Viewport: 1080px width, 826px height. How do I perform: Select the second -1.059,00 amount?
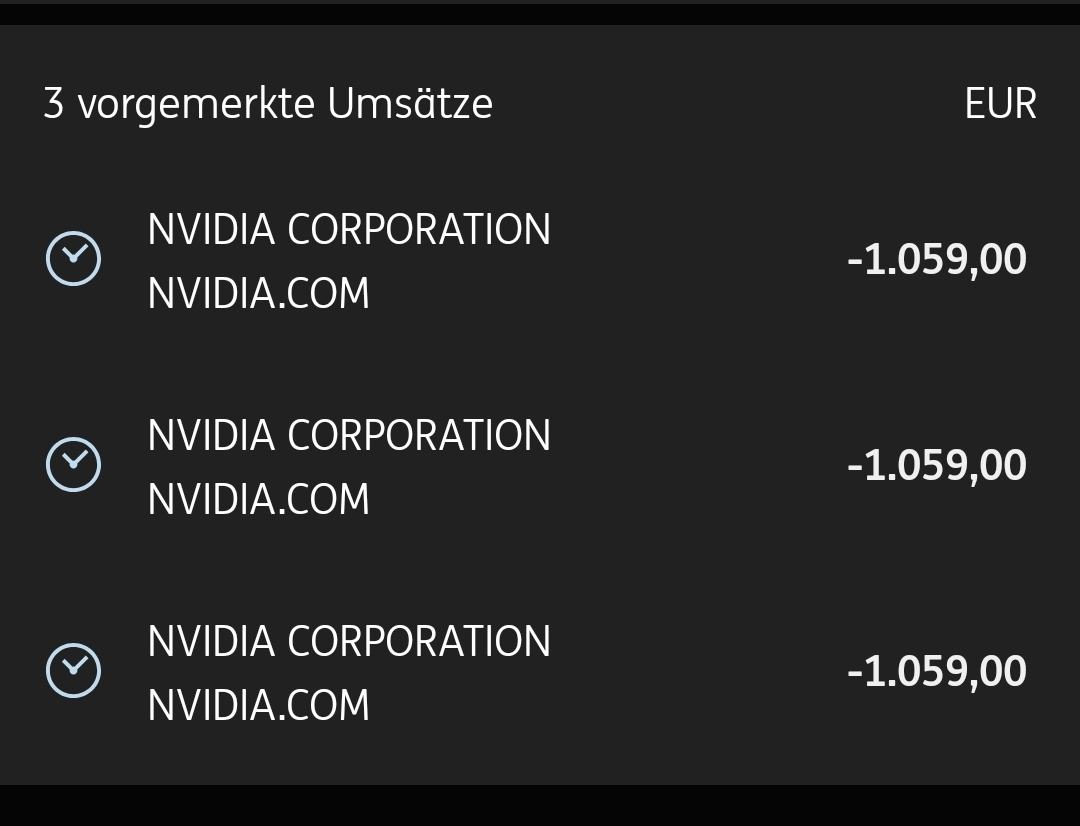[x=936, y=466]
